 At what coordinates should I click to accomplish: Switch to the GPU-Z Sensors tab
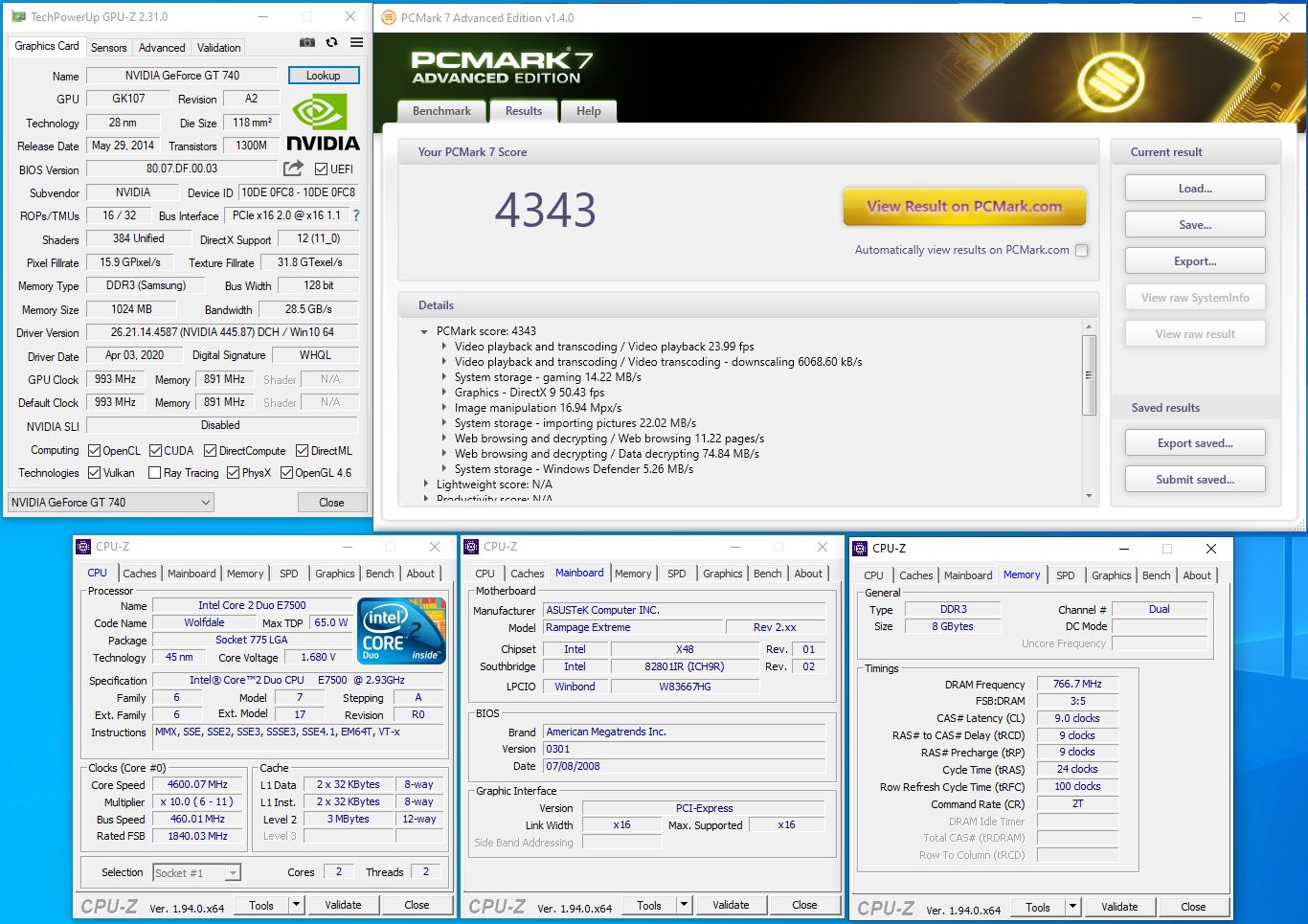108,48
